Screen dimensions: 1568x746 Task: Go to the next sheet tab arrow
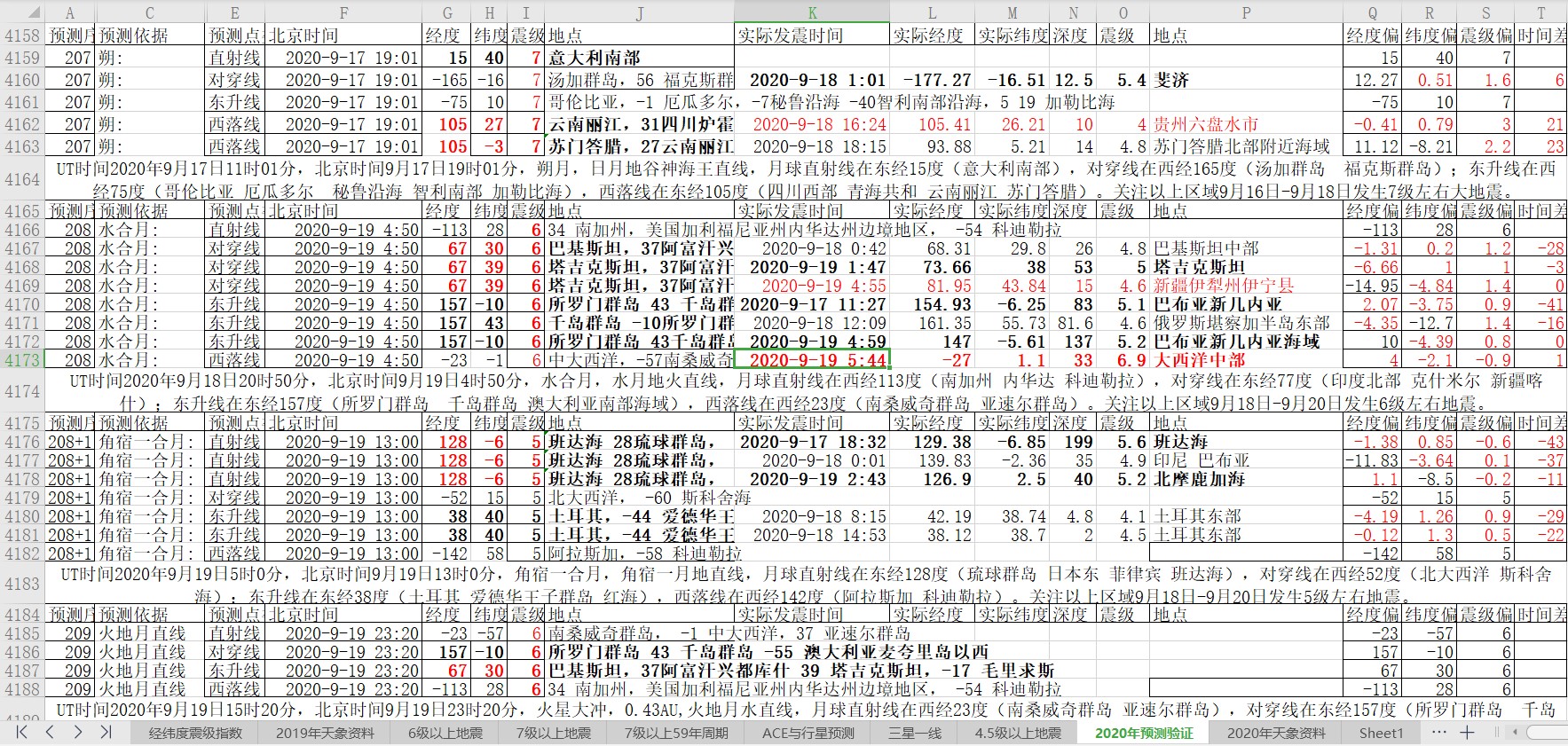point(78,732)
